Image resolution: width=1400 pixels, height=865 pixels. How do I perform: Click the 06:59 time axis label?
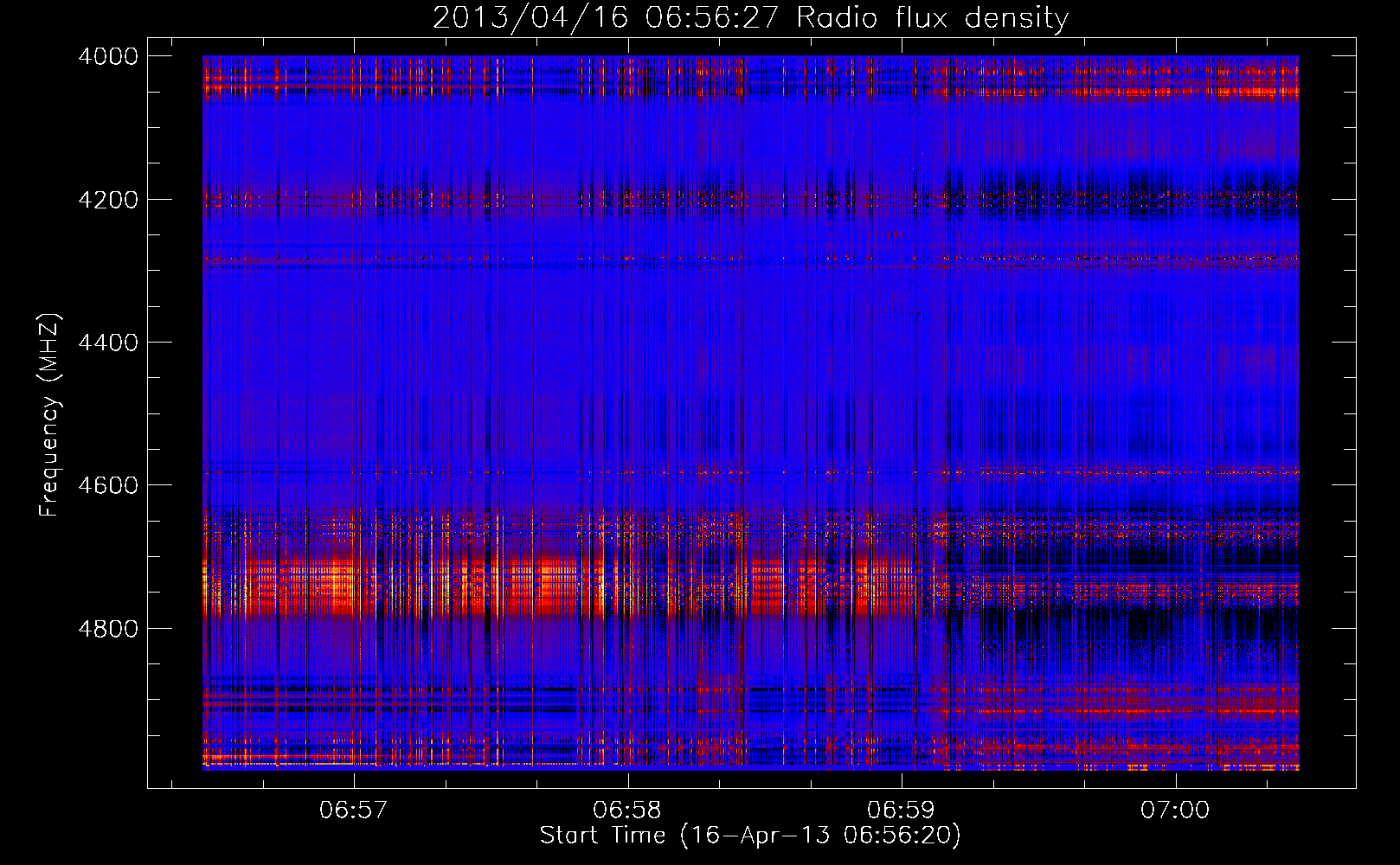[902, 811]
